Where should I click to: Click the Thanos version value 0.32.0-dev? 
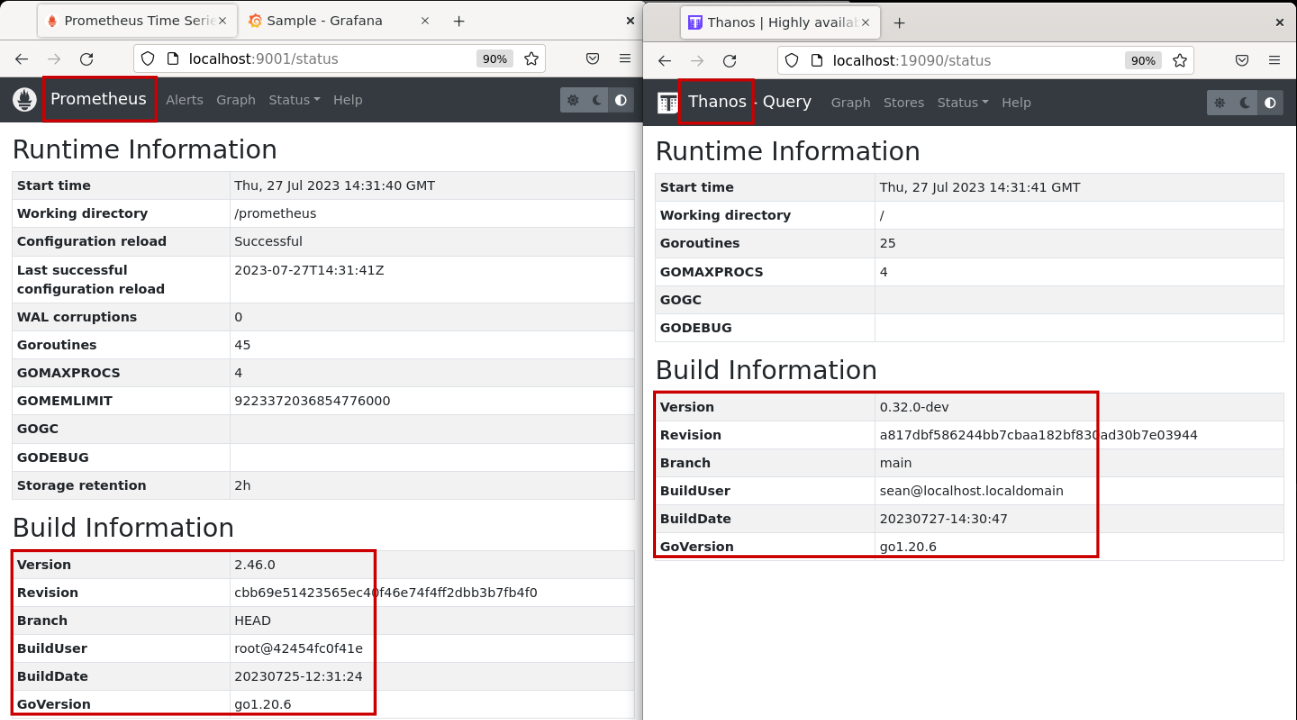914,408
